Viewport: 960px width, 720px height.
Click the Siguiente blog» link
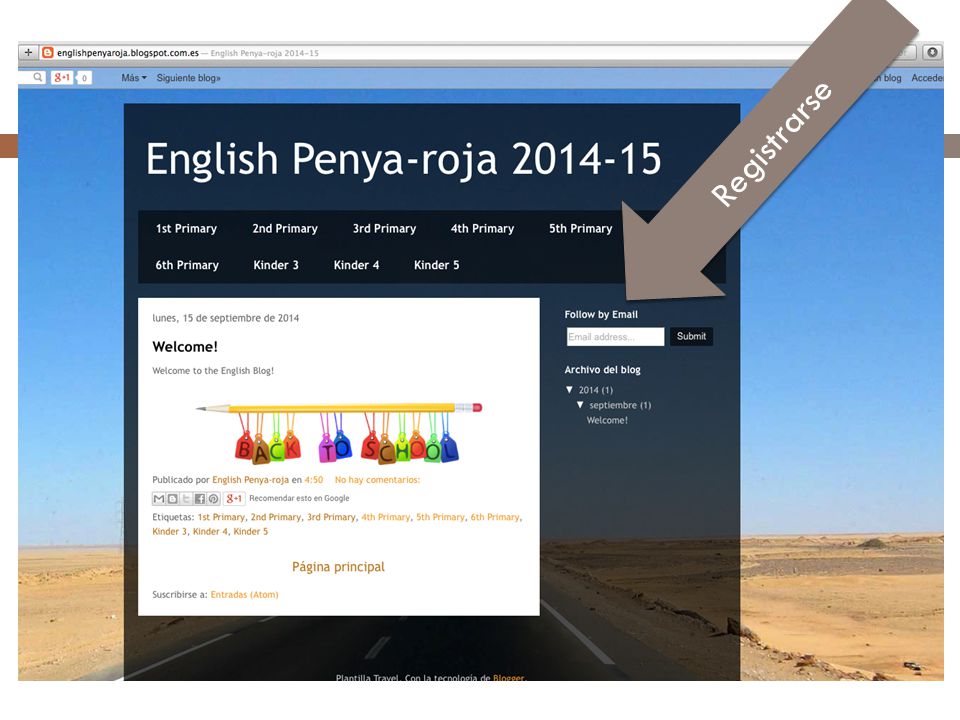click(189, 78)
